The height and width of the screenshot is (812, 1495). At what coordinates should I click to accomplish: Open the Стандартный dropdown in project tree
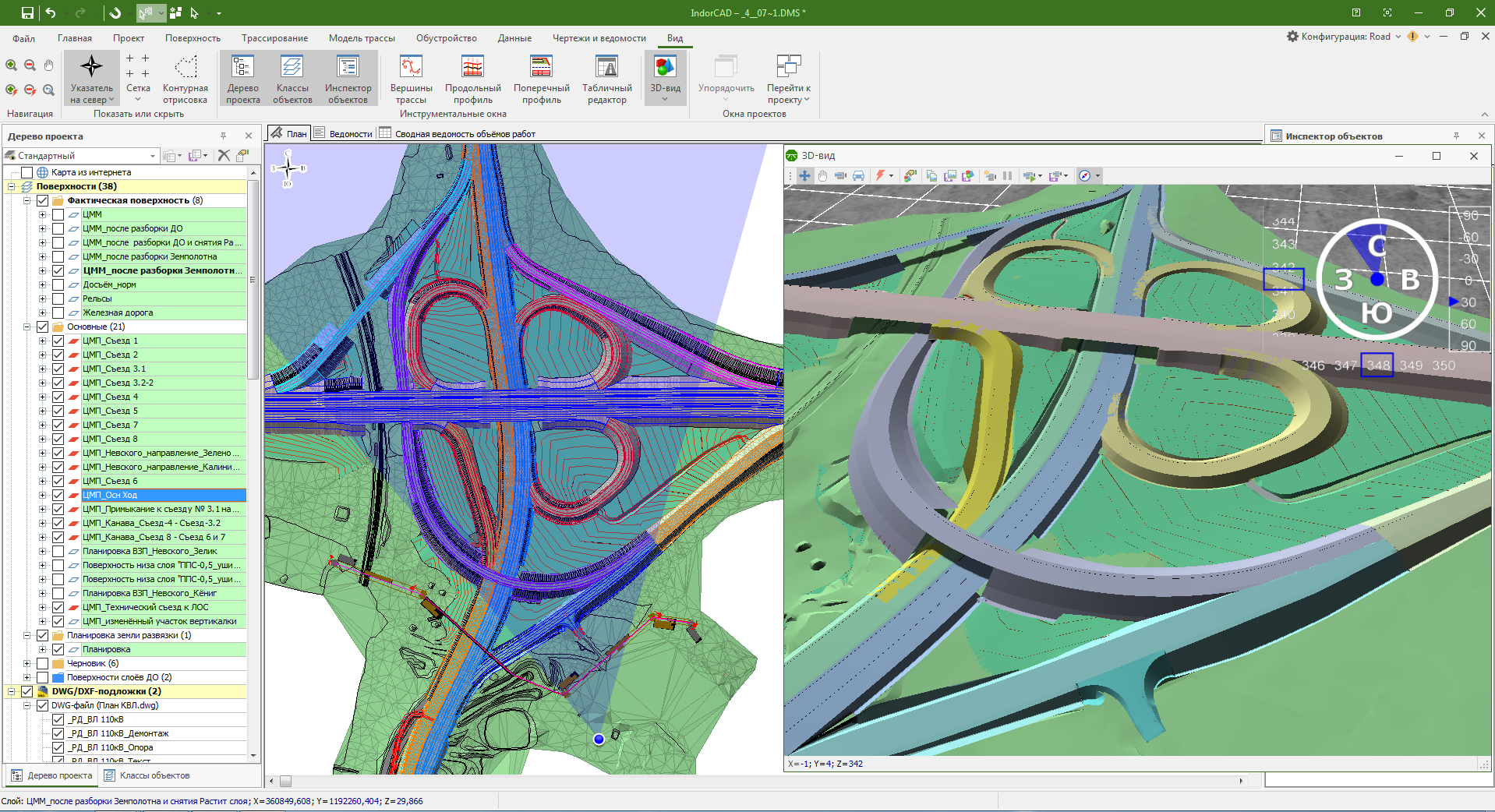tap(153, 156)
